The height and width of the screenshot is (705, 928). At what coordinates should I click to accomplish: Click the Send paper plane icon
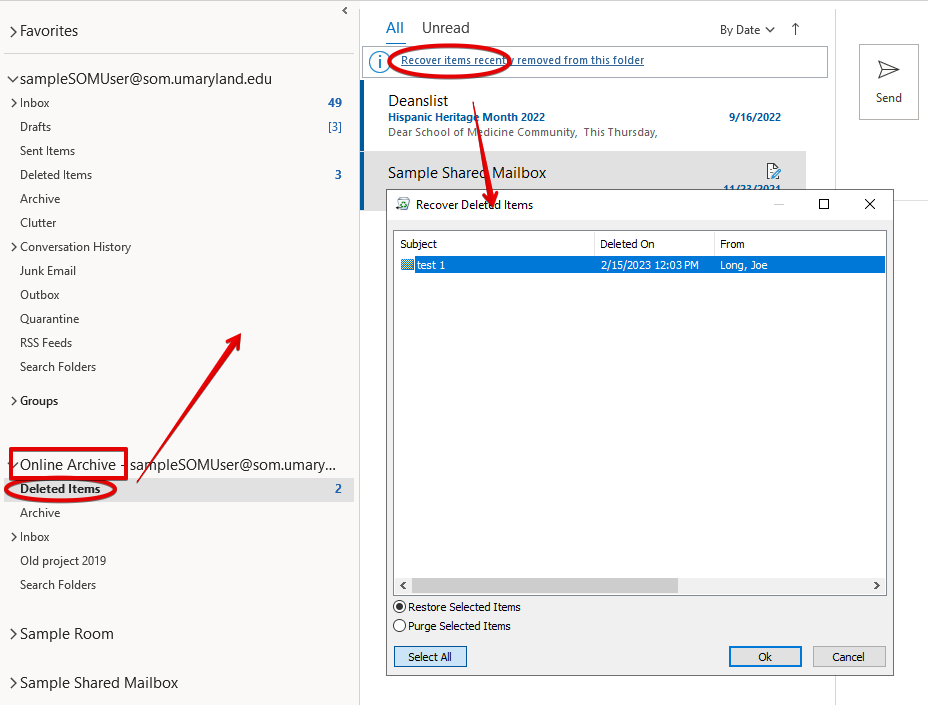[888, 69]
